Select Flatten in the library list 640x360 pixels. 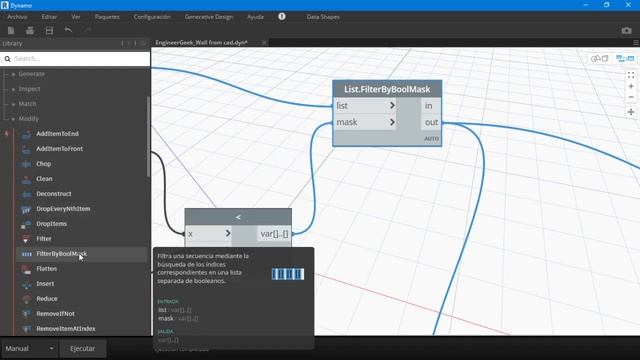(46, 269)
